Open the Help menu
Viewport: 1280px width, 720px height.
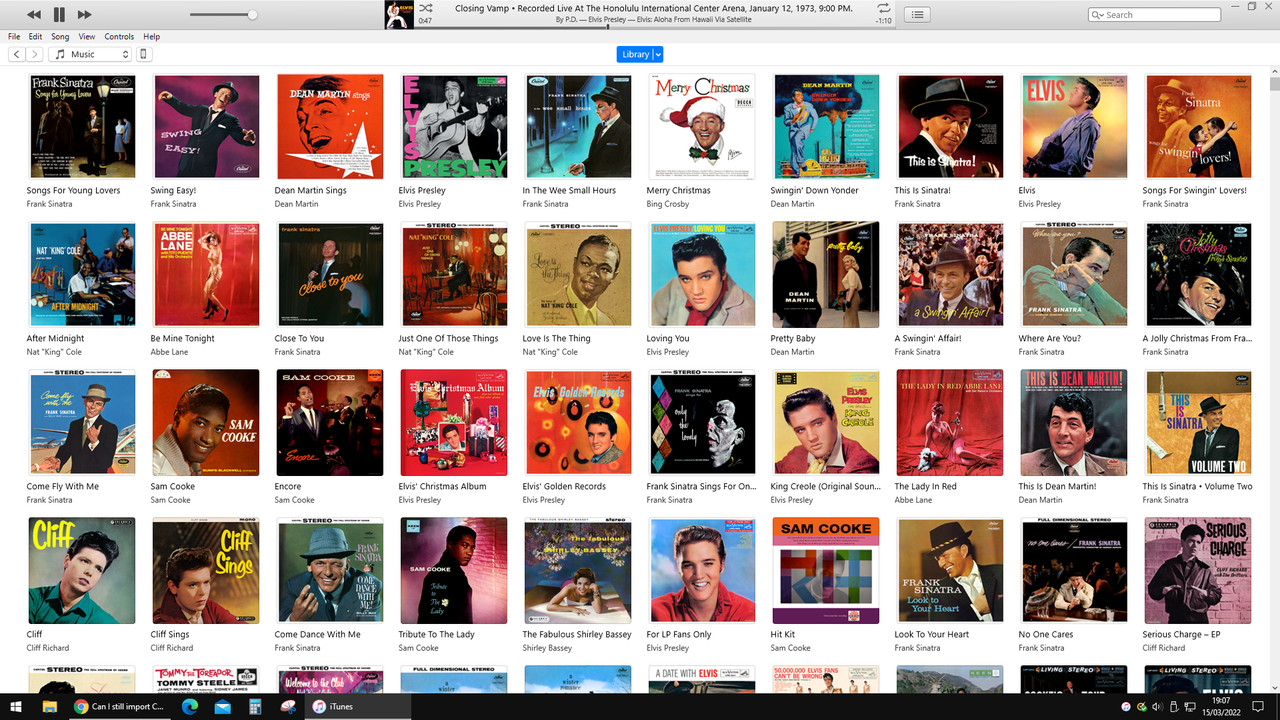pos(151,36)
